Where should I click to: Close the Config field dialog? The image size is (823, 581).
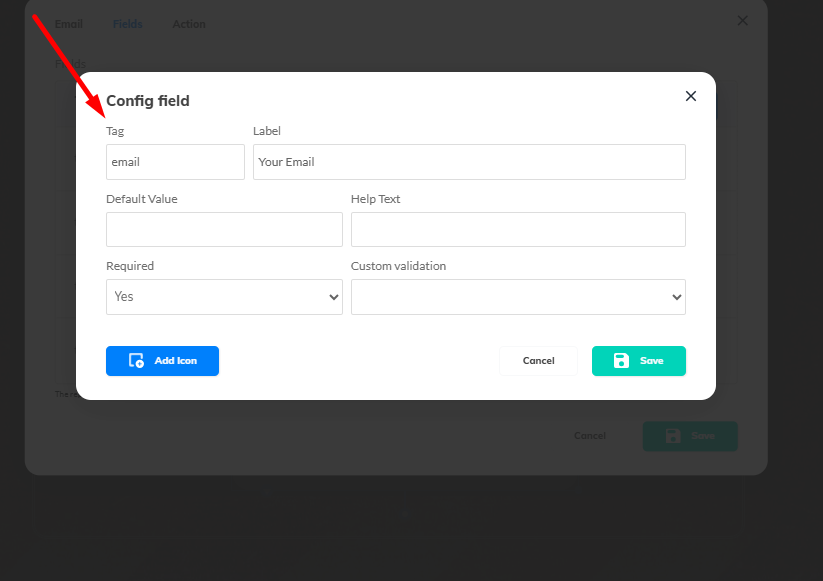pos(690,96)
